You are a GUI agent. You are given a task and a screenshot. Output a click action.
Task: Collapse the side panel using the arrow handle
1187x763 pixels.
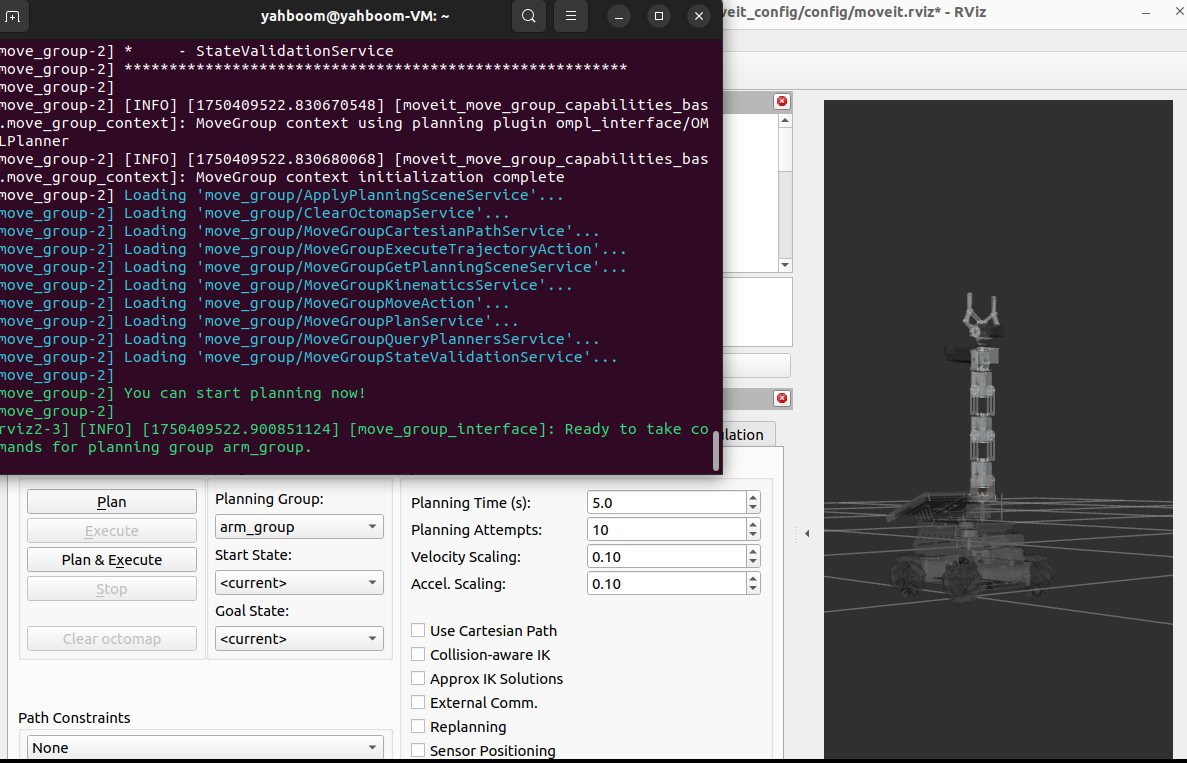807,534
